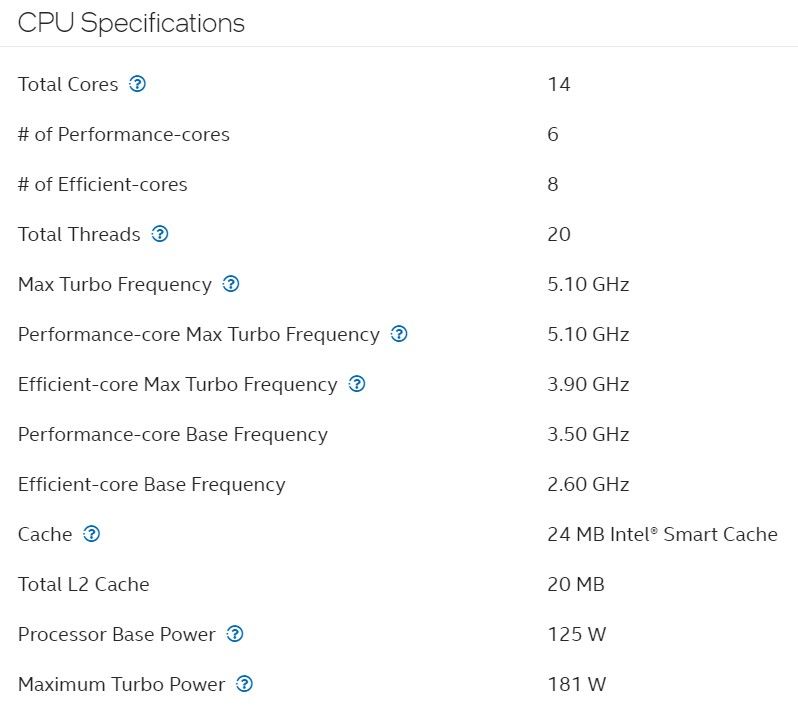Click the 24 MB Intel Smart Cache value
The height and width of the screenshot is (715, 798).
coord(663,534)
